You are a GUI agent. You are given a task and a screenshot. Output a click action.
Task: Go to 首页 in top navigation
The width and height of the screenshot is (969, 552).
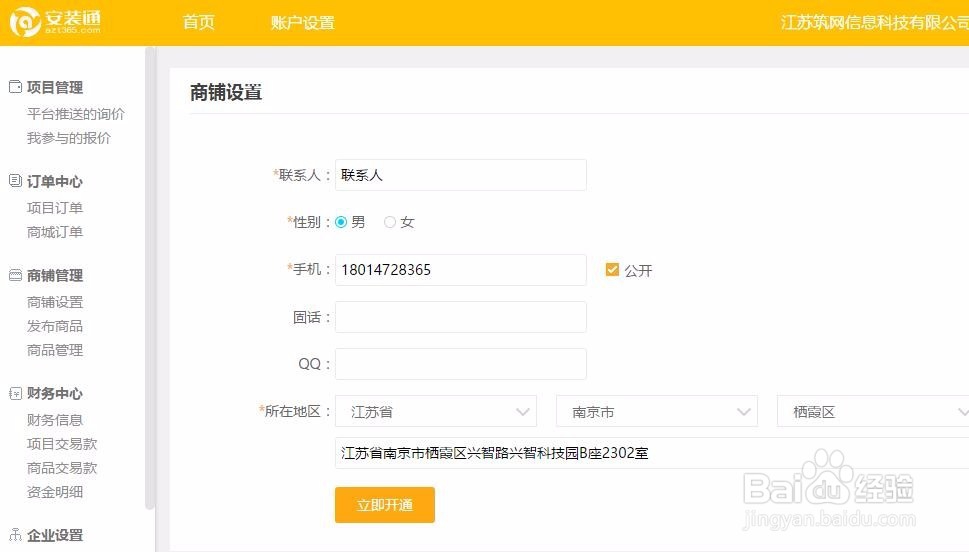198,23
